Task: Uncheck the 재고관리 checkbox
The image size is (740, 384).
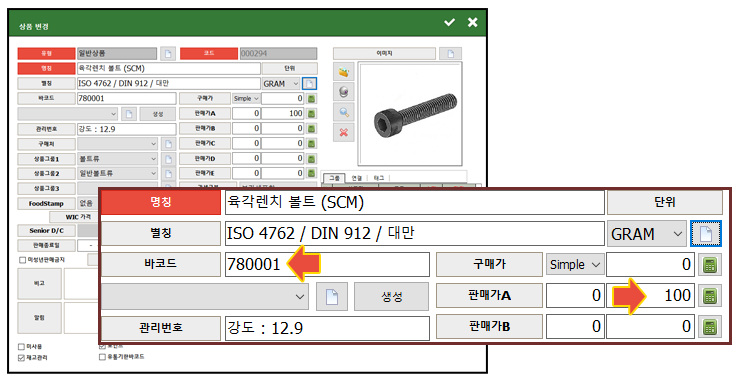Action: (x=21, y=358)
